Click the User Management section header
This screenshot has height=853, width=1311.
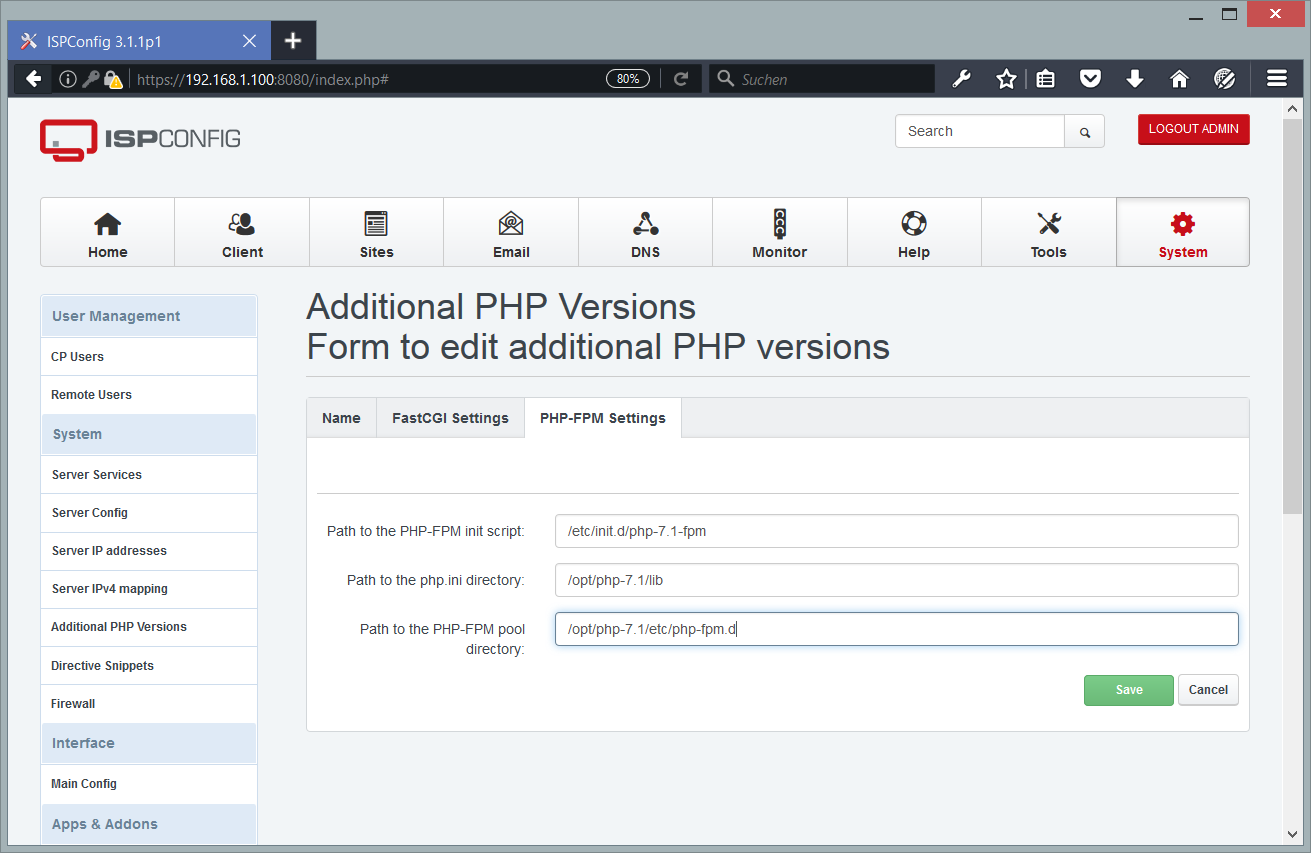pos(149,316)
